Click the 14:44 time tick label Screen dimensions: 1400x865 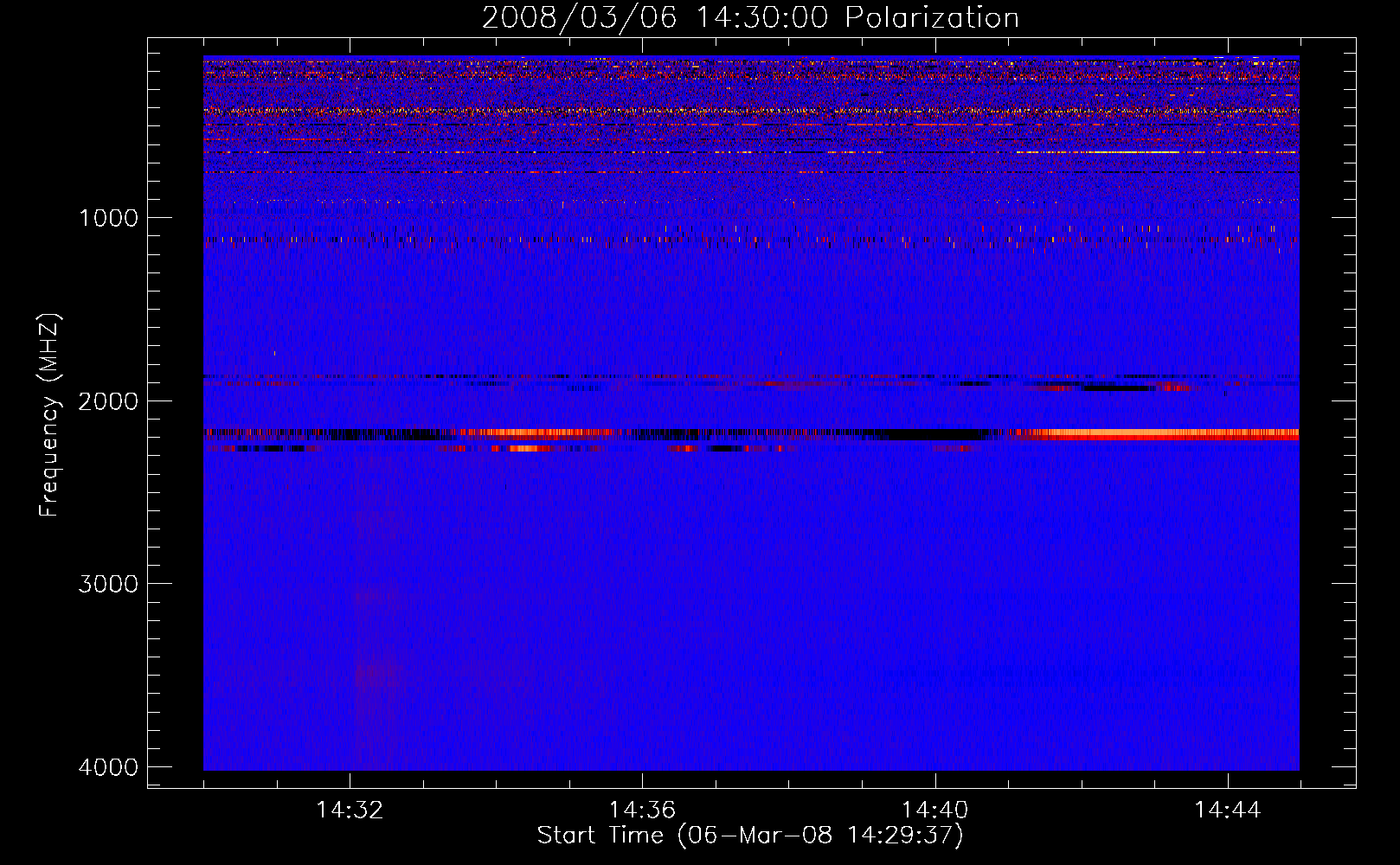click(x=1228, y=810)
